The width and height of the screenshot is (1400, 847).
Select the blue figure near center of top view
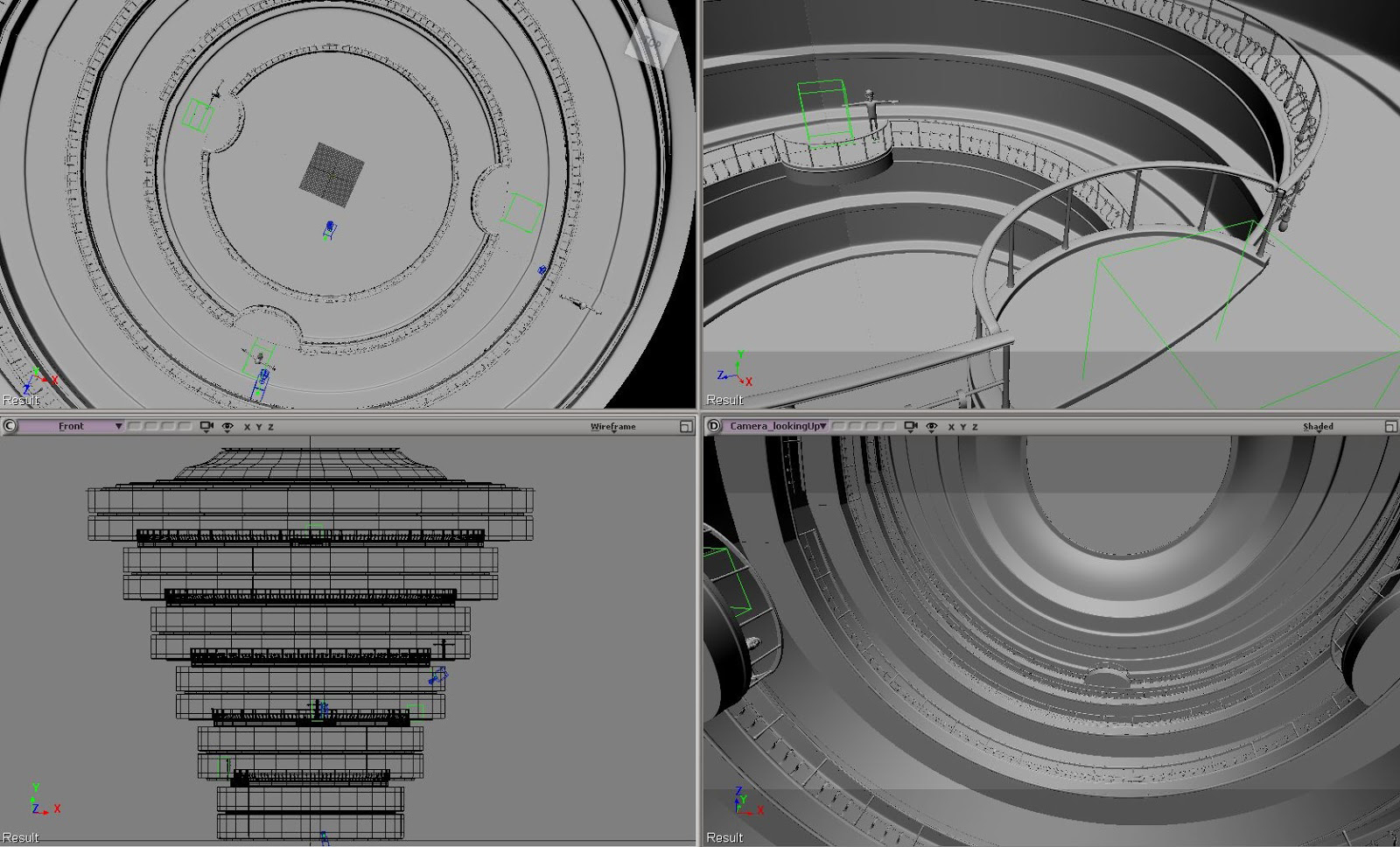pos(329,230)
